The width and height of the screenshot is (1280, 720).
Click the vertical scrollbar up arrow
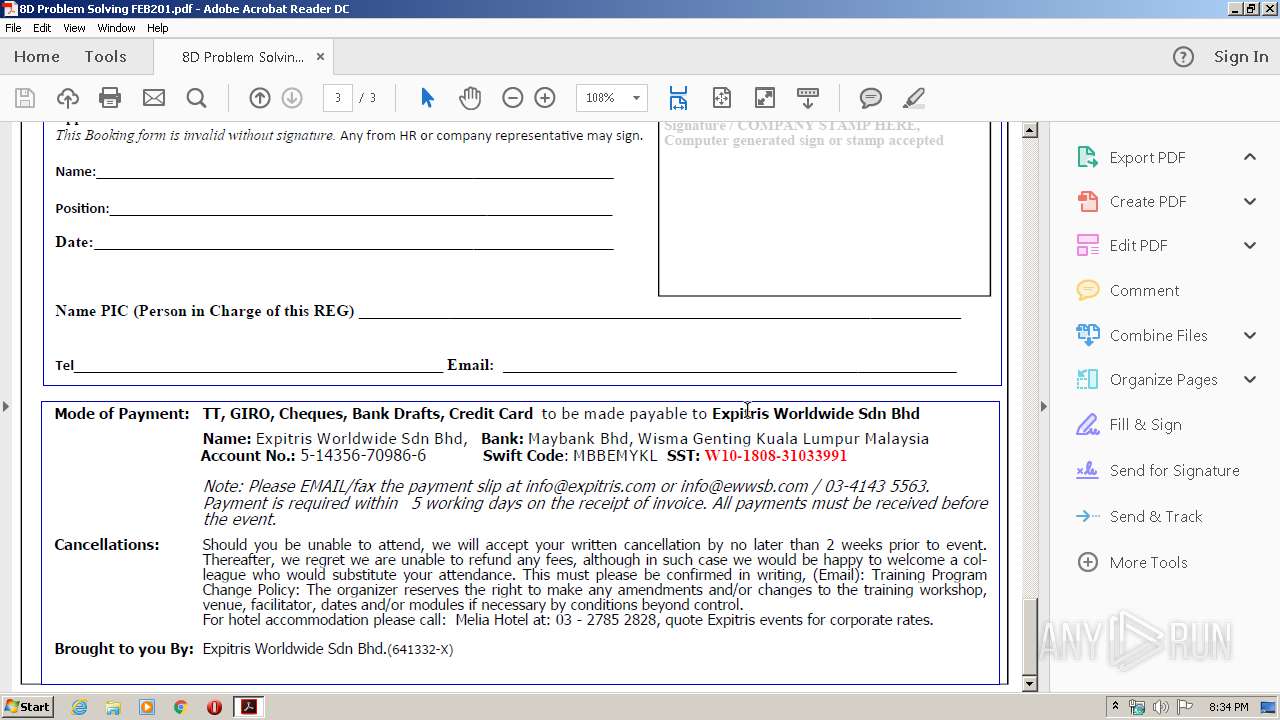coord(1030,131)
